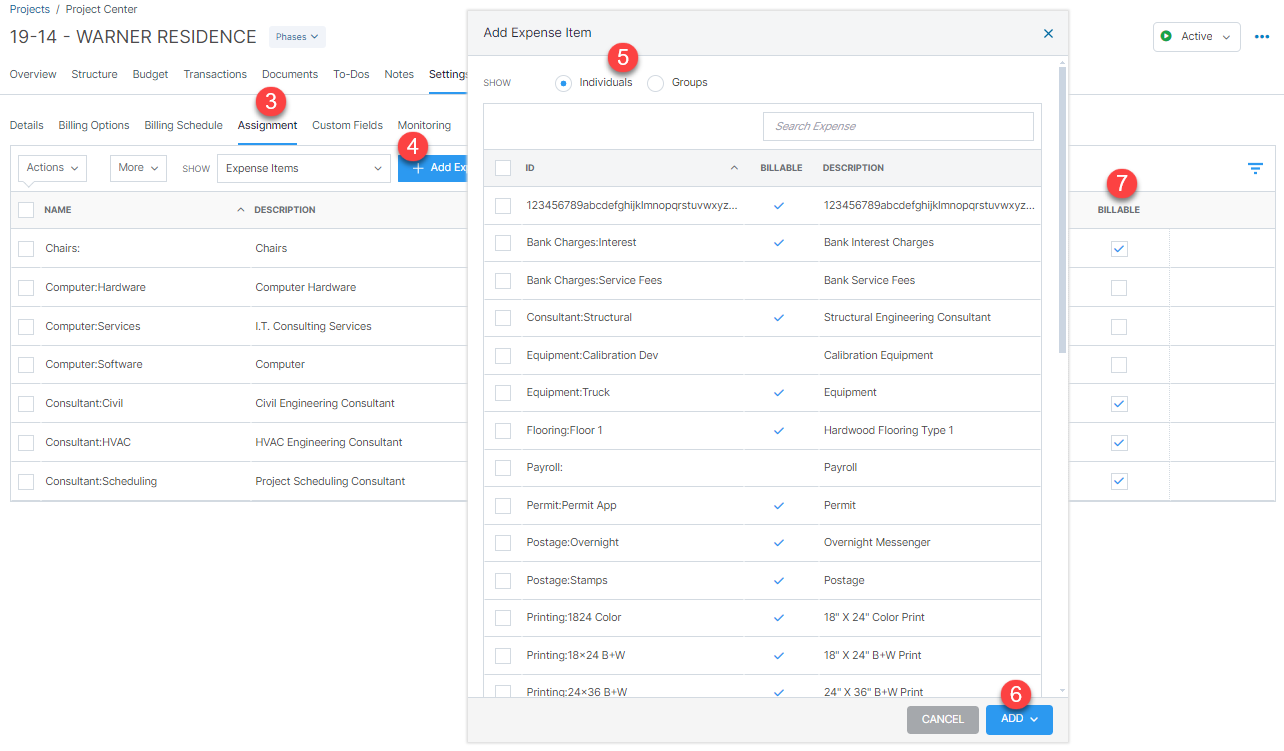Check the Printing:1824 Color row checkbox

pyautogui.click(x=503, y=618)
